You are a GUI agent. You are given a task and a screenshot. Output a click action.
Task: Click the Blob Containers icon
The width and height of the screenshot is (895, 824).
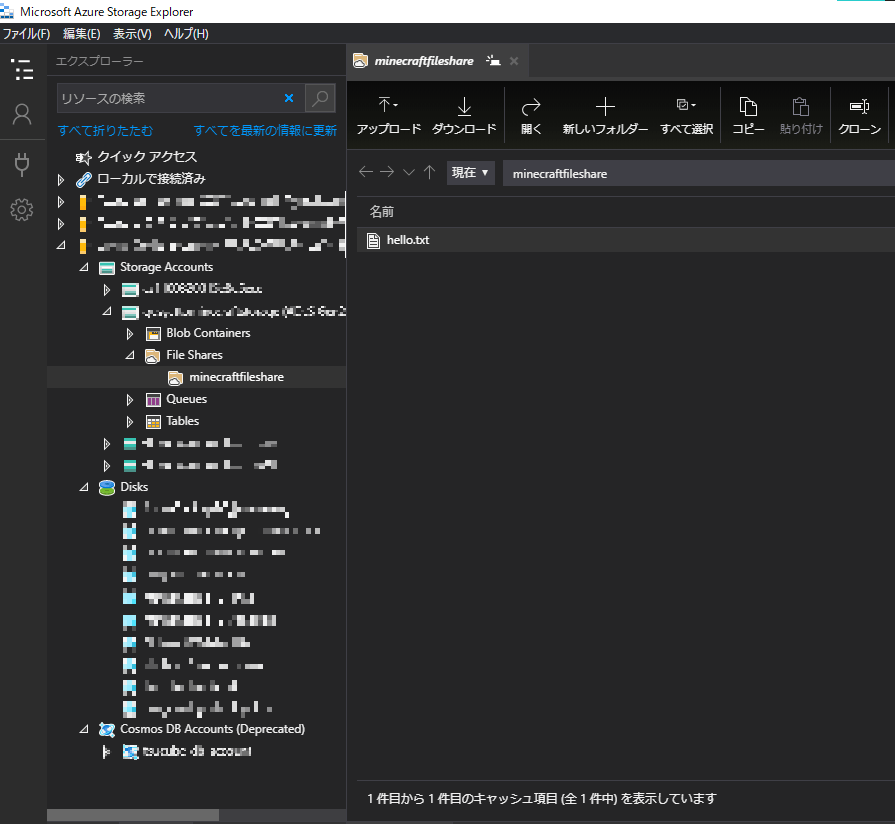coord(153,333)
